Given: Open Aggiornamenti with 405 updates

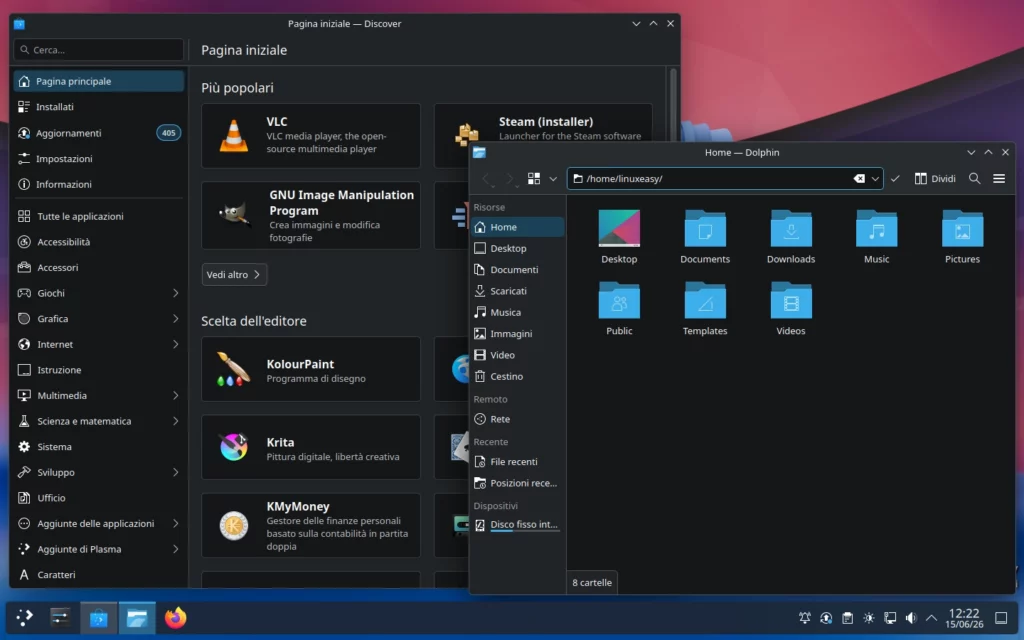Looking at the screenshot, I should click(99, 133).
